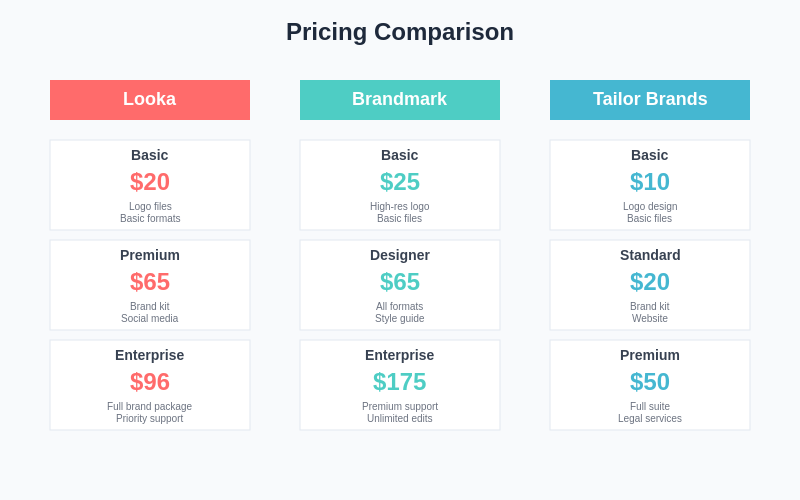Click the Pricing Comparison title
Screen dimensions: 800x500
coord(400,32)
